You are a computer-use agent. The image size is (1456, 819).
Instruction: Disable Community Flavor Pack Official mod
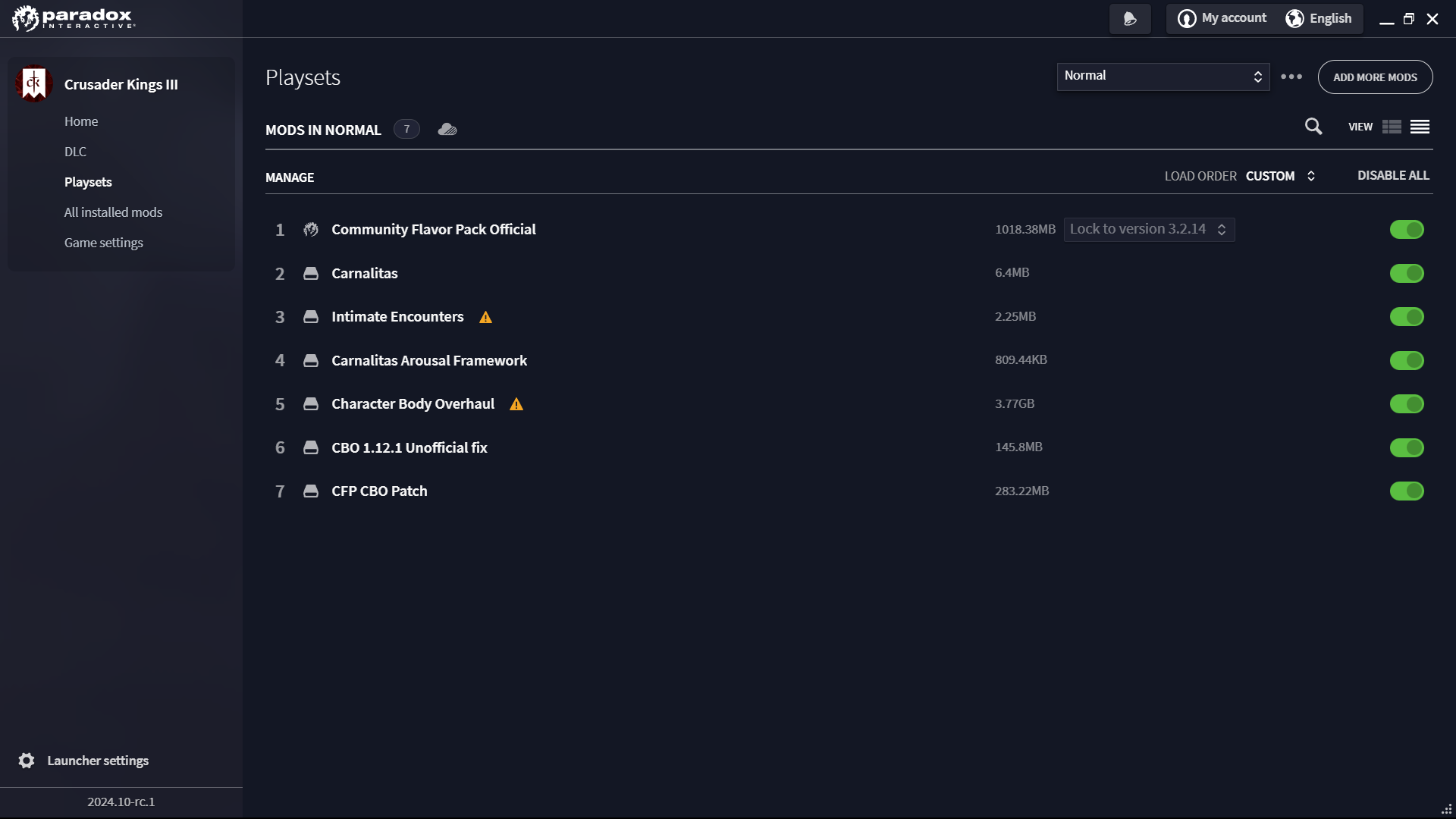[1407, 229]
